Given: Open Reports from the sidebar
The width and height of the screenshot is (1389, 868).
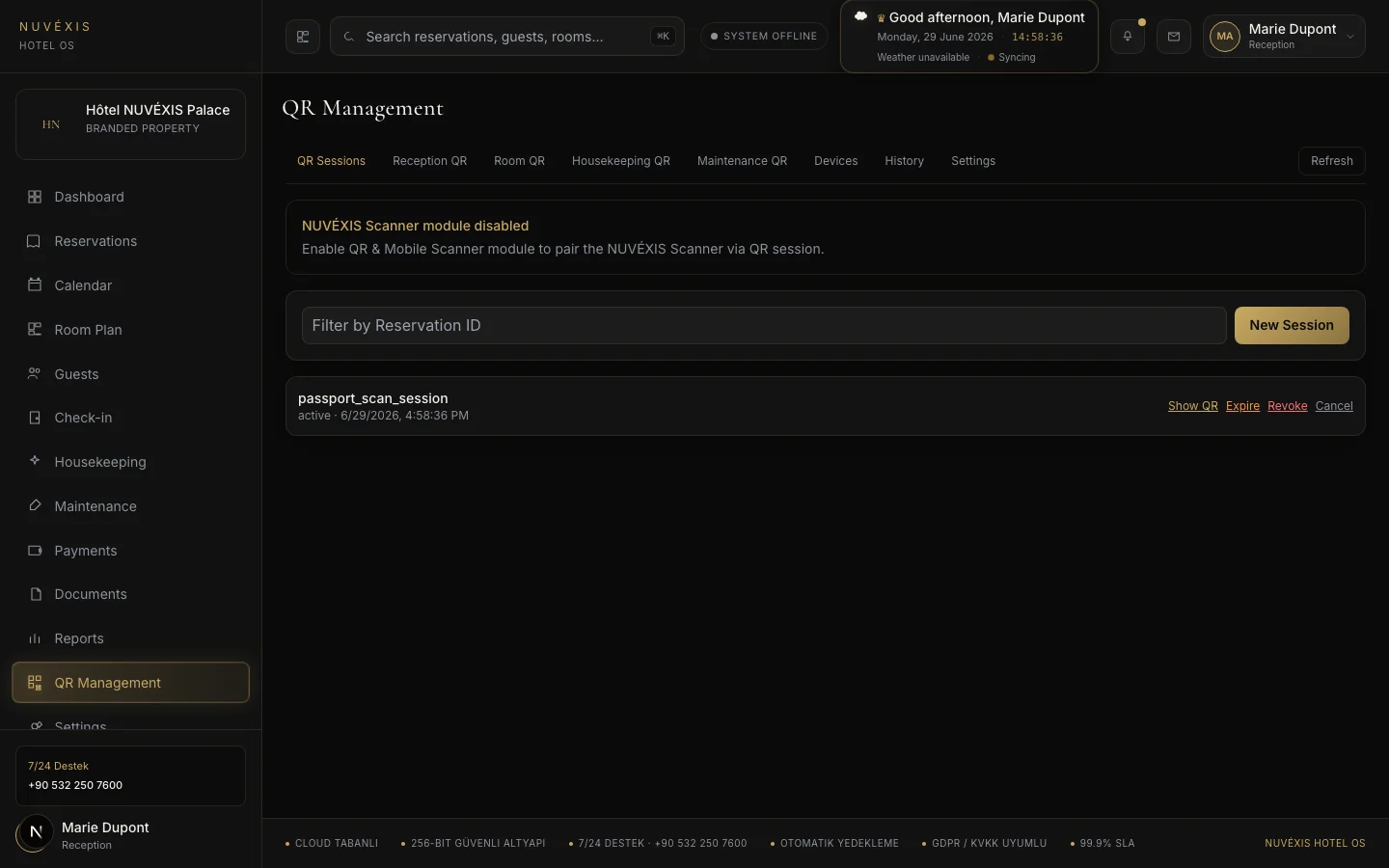Looking at the screenshot, I should tap(130, 638).
